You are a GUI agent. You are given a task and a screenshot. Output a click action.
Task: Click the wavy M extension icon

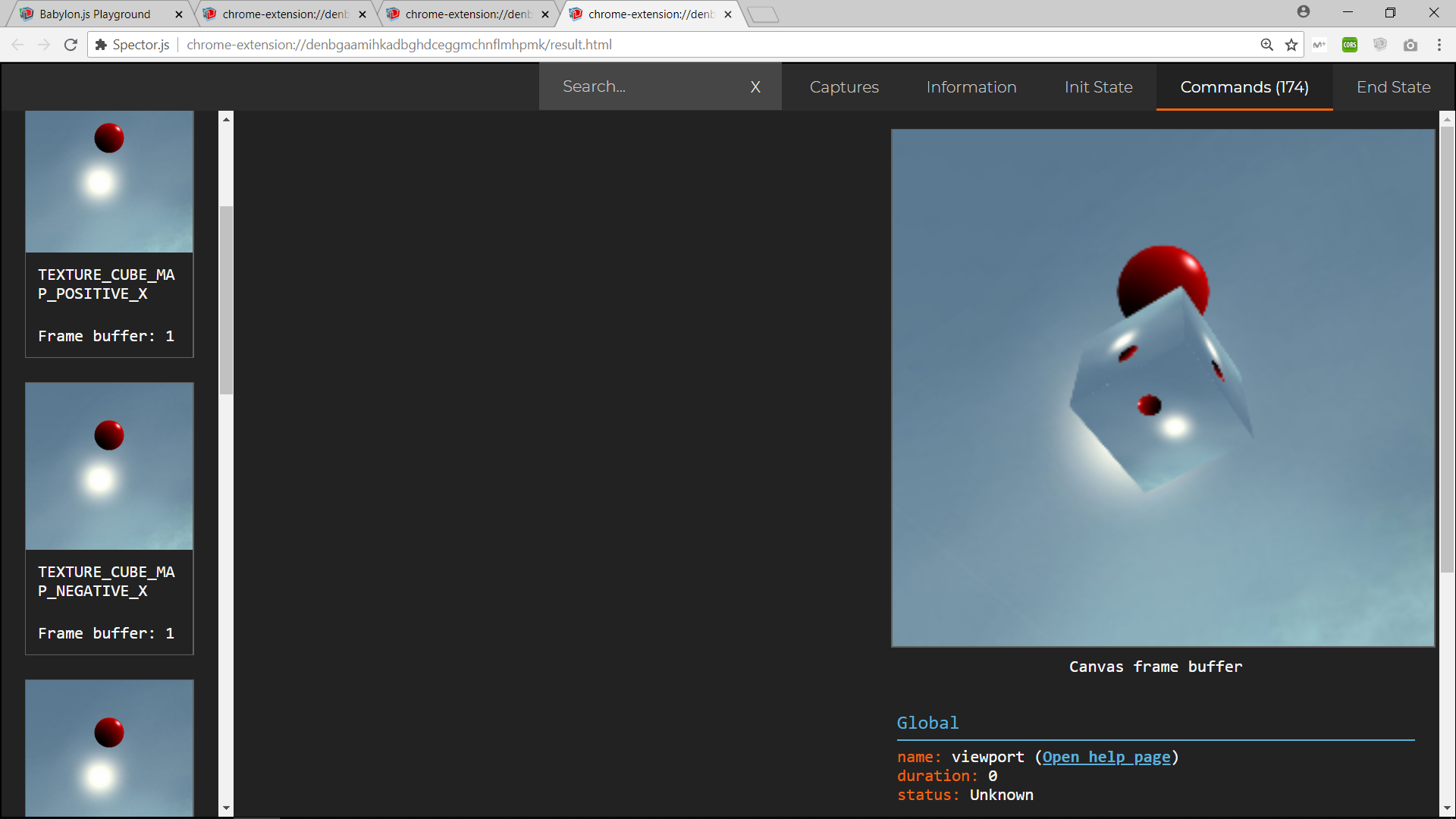point(1319,45)
